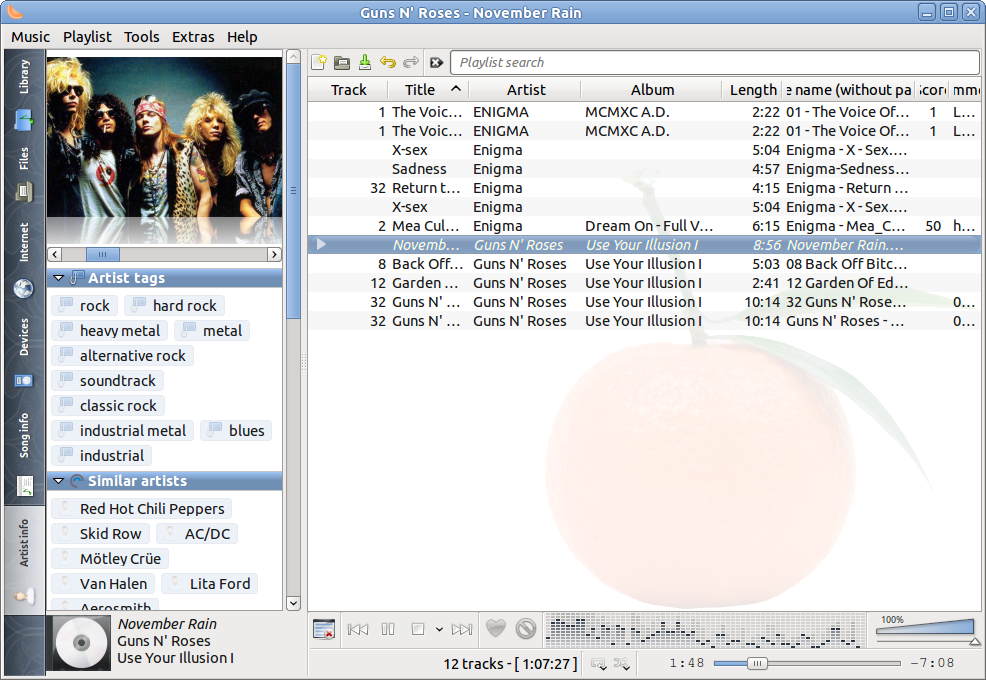Viewport: 986px width, 680px height.
Task: Click the playing indicator on November Rain row
Action: 321,244
